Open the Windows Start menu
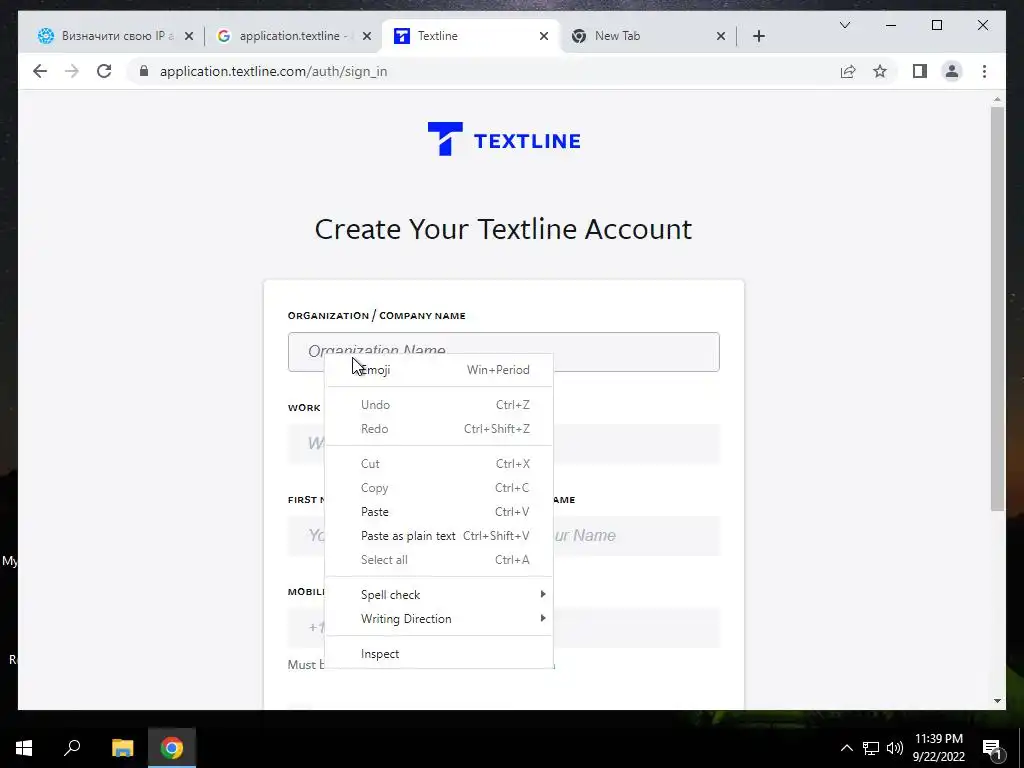This screenshot has height=768, width=1024. (24, 748)
